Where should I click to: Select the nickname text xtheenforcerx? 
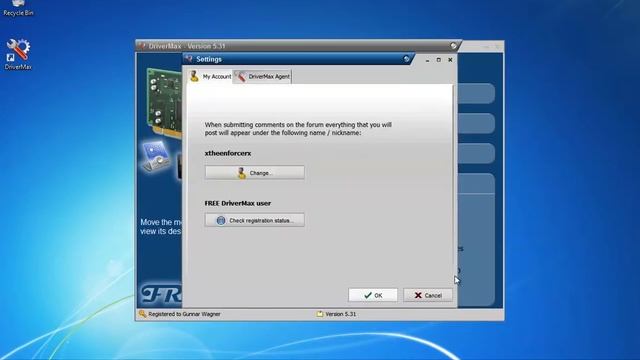pyautogui.click(x=228, y=153)
